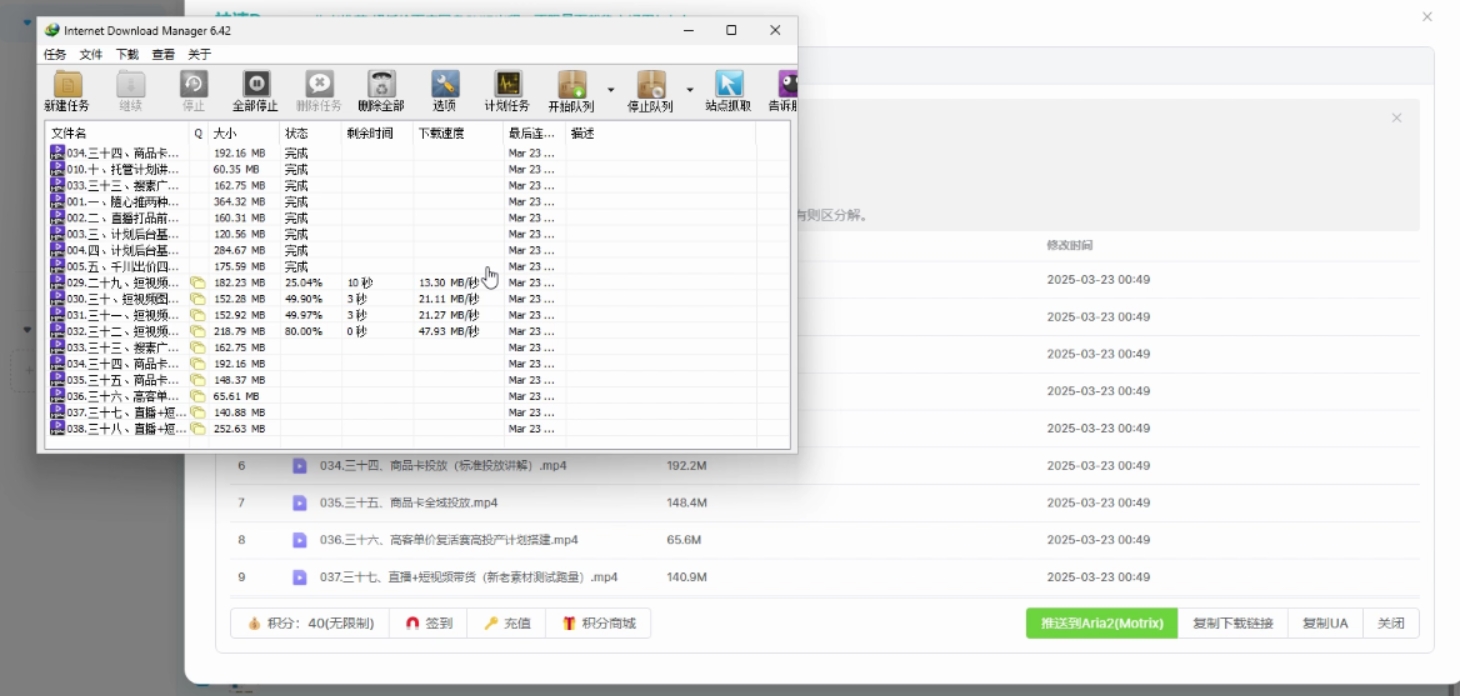
Task: Click the queue icon of row 029.二十九
Action: tap(198, 283)
